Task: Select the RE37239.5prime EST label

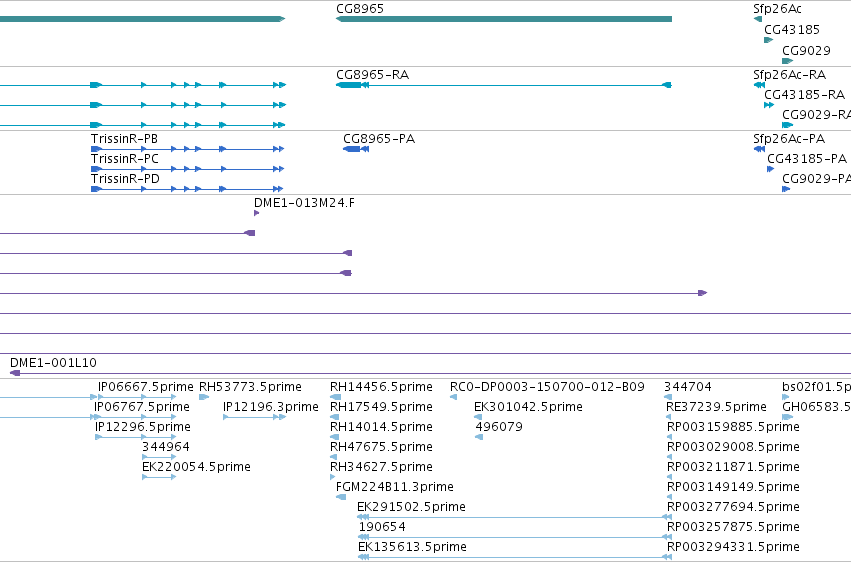Action: (x=716, y=407)
